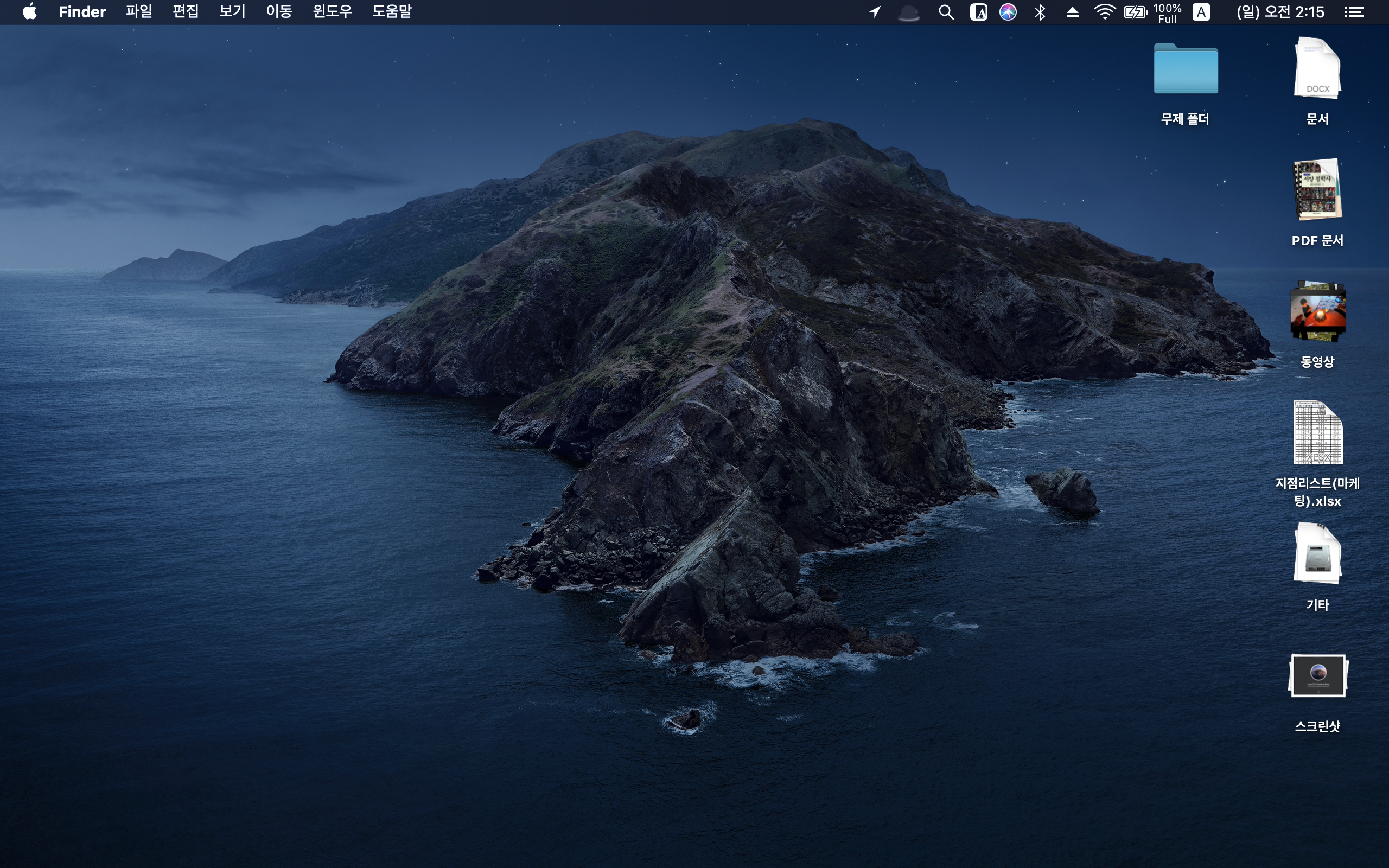Screen dimensions: 1389x868
Task: Open the Apple menu
Action: tap(30, 11)
